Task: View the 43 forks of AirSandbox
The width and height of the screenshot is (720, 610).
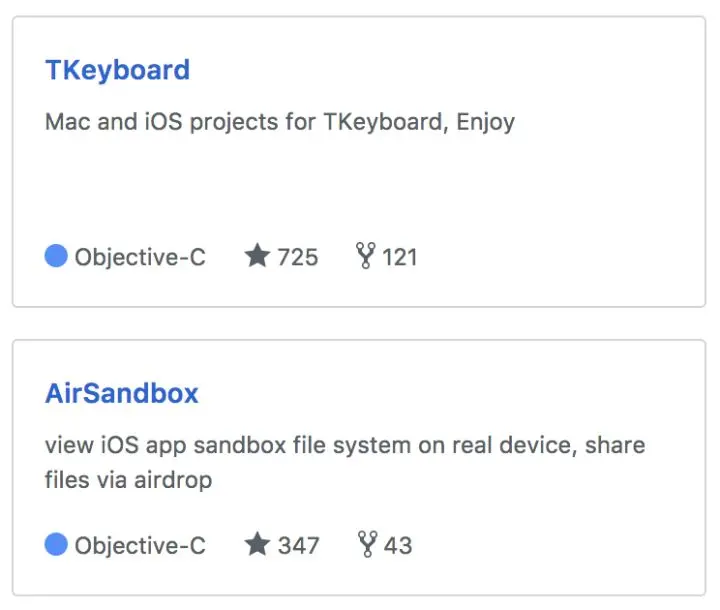Action: [398, 546]
